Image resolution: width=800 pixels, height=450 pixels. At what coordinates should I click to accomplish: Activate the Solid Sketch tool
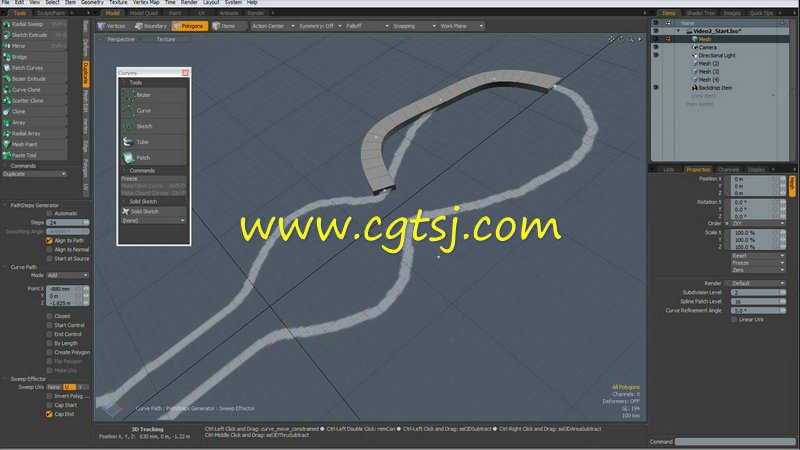(154, 211)
